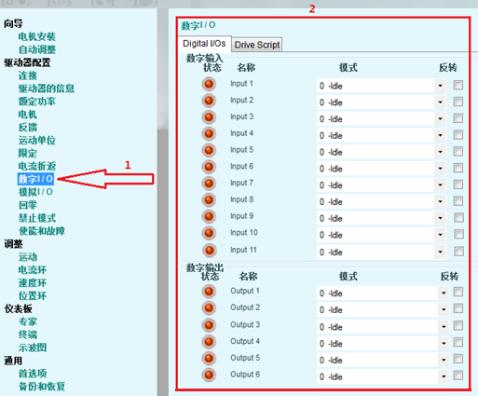Open the 模拟I/O page
Screen dimensions: 478x396
[36, 192]
